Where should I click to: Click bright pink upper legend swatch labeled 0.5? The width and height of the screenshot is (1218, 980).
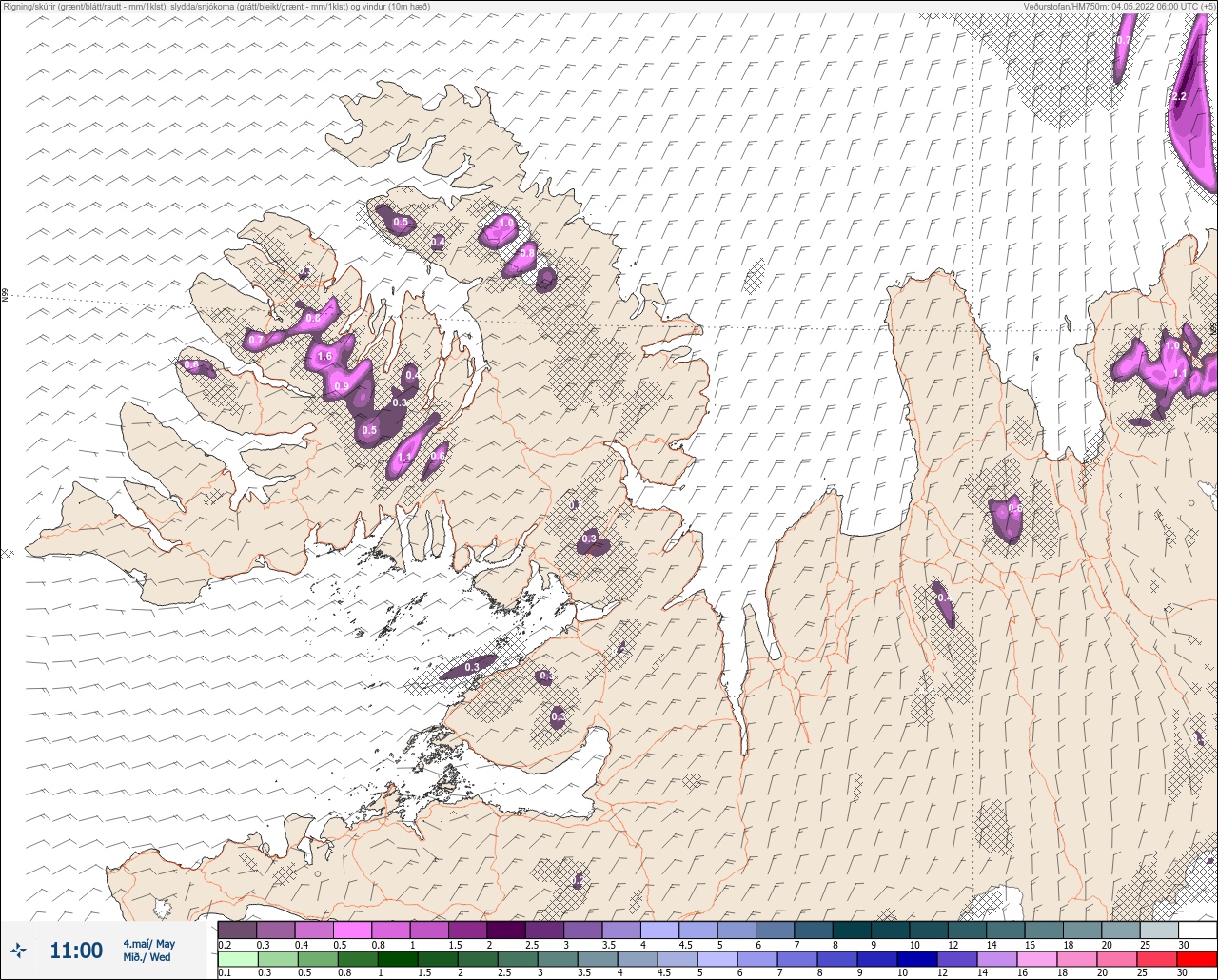point(352,930)
